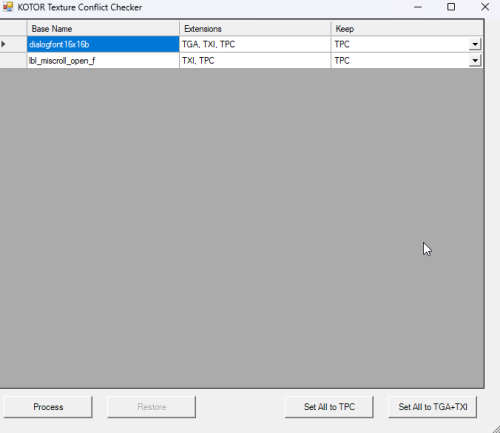Click the TPC Keep cell in second row
500x433 pixels.
coord(400,60)
